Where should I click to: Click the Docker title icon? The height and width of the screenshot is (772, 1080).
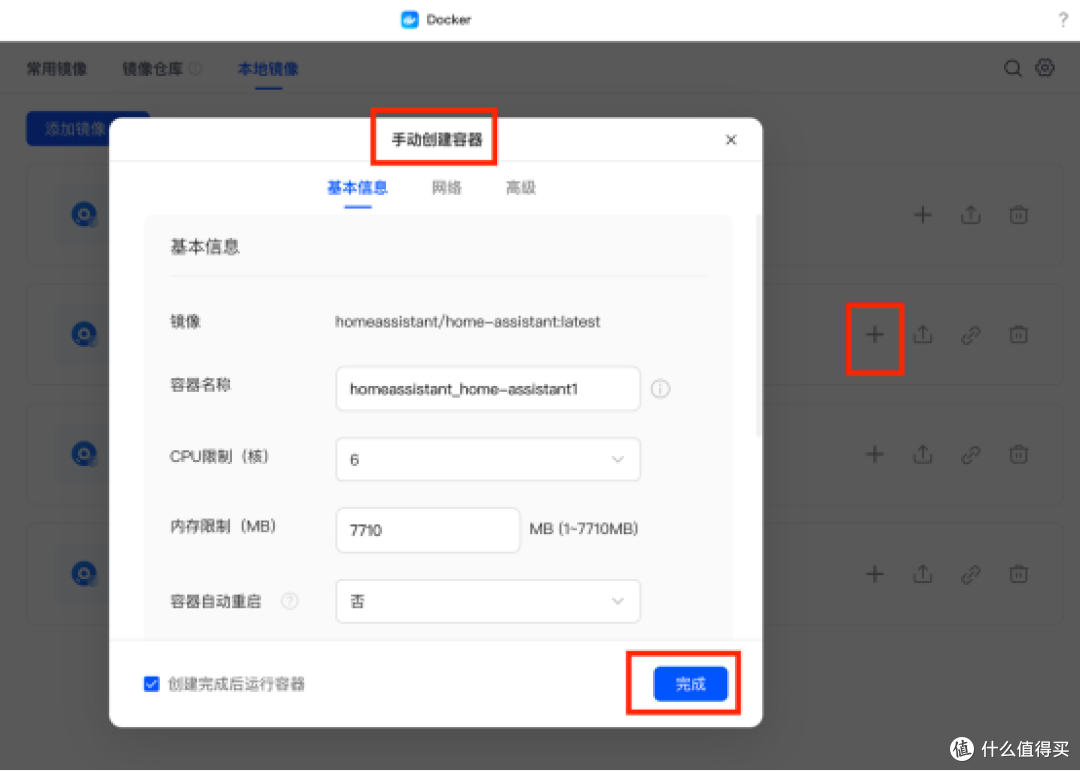(x=410, y=19)
